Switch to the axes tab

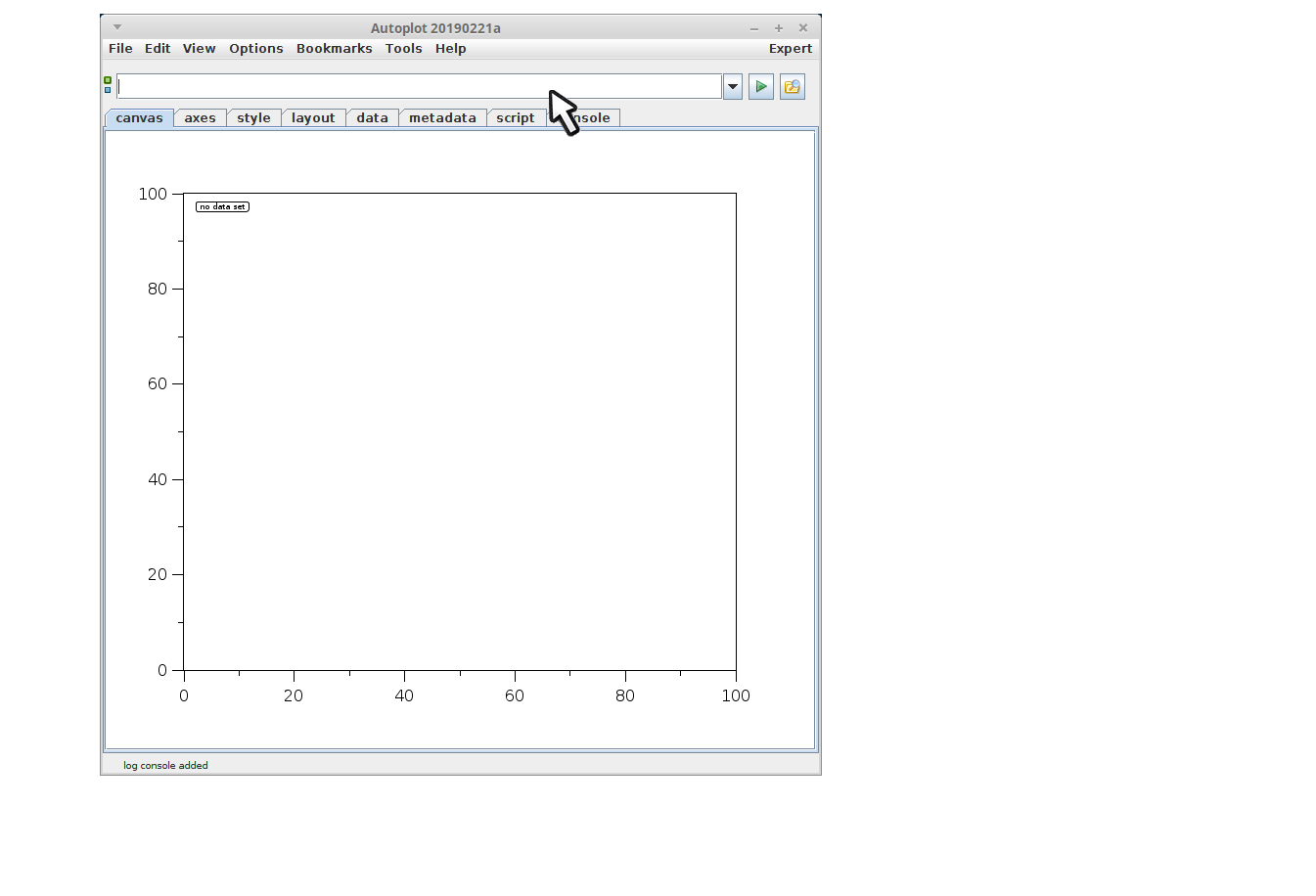point(200,118)
